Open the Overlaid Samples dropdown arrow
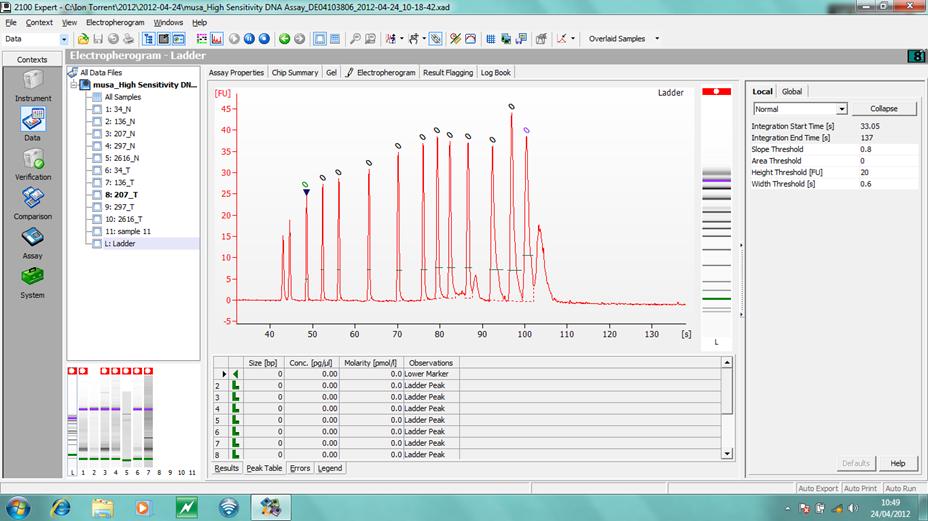The image size is (928, 521). tap(657, 38)
